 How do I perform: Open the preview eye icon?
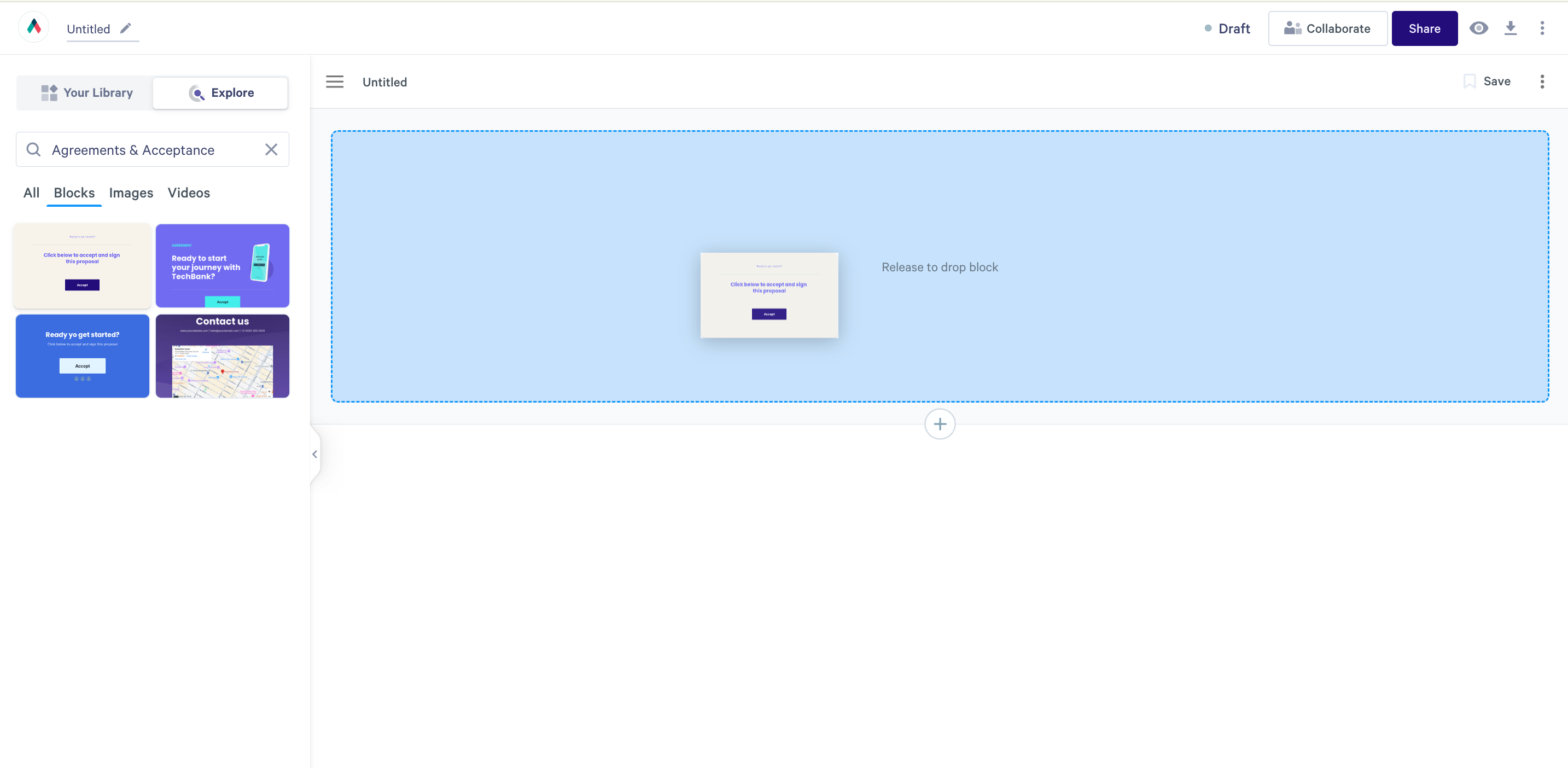point(1478,28)
